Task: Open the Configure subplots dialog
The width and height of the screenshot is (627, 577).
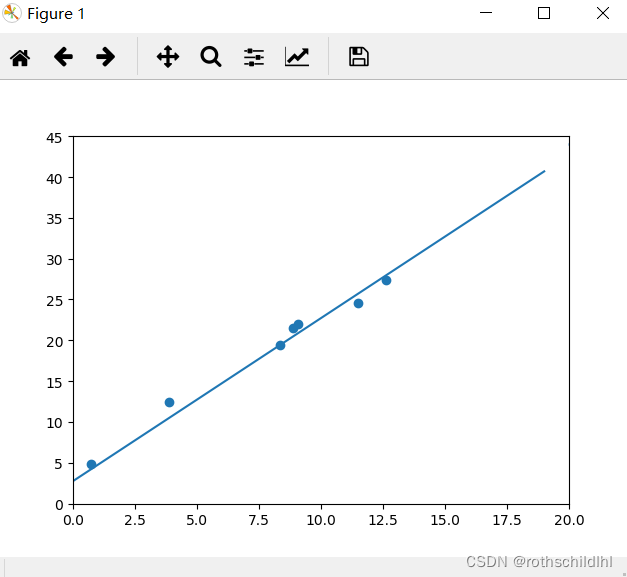Action: tap(254, 57)
